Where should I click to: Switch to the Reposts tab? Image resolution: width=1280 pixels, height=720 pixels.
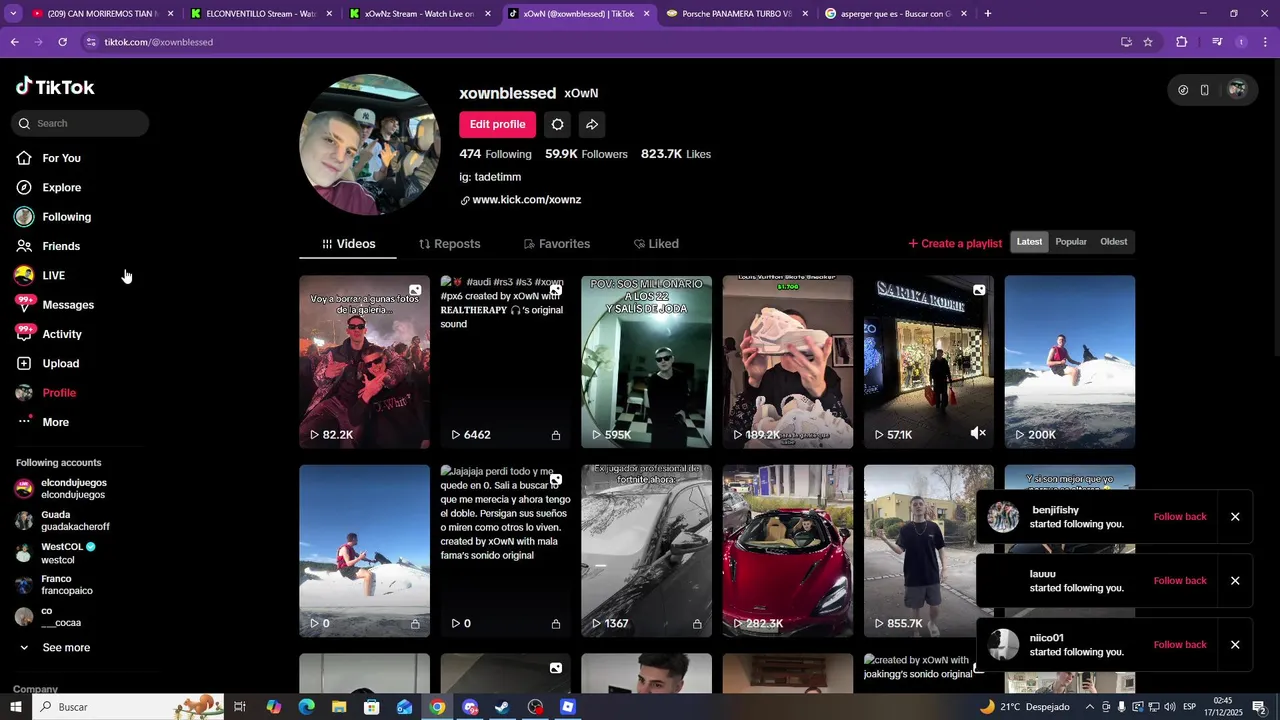pyautogui.click(x=449, y=244)
